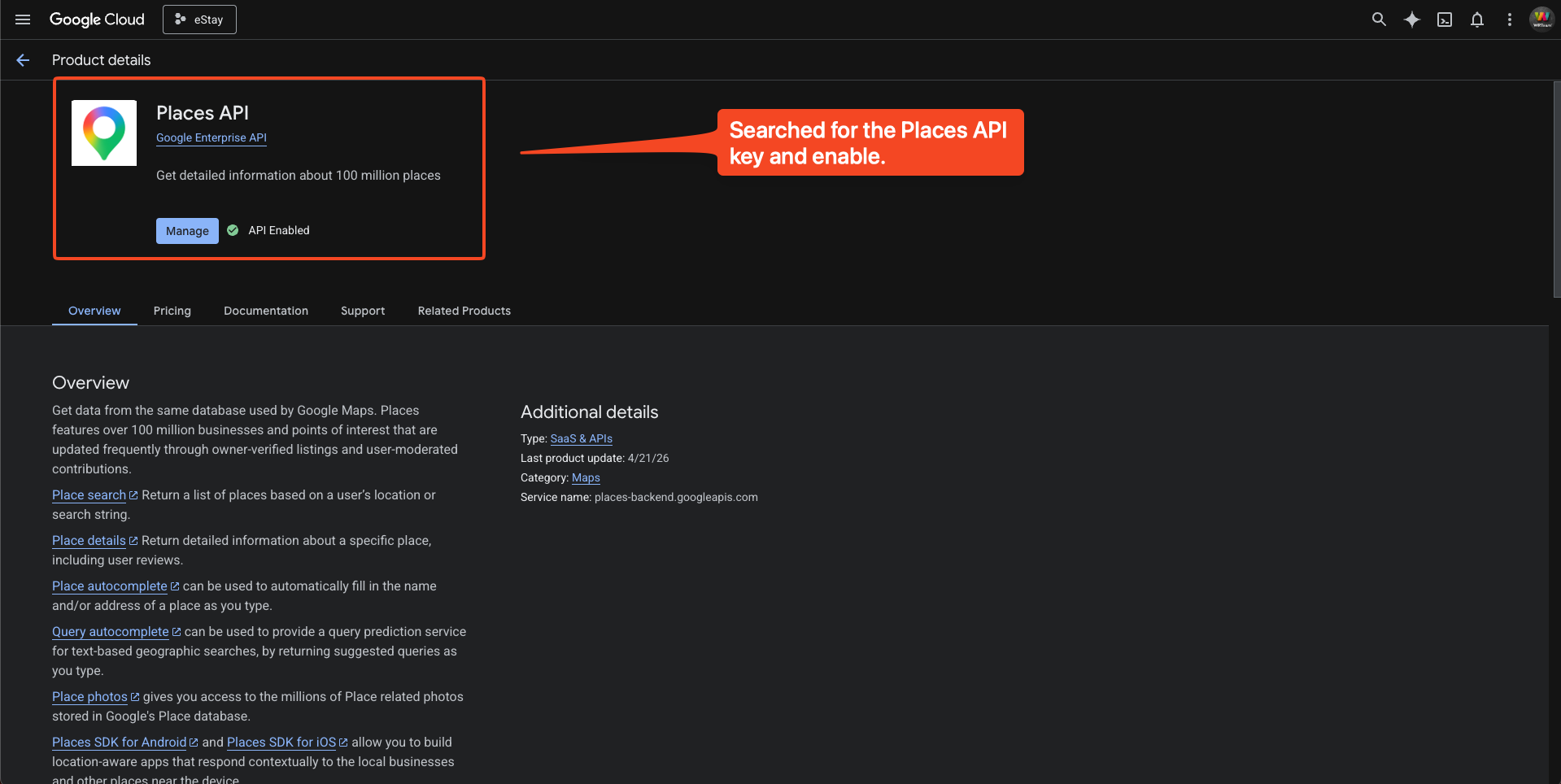Switch to the Documentation tab

[x=266, y=311]
